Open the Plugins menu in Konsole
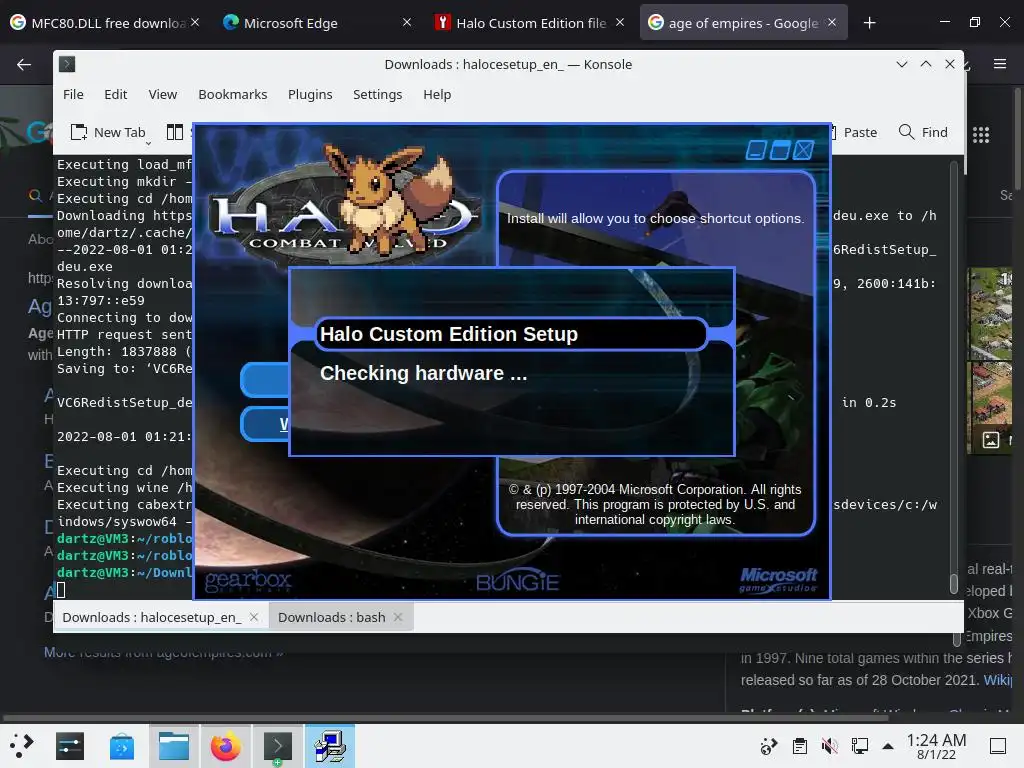Viewport: 1024px width, 768px height. pyautogui.click(x=310, y=94)
